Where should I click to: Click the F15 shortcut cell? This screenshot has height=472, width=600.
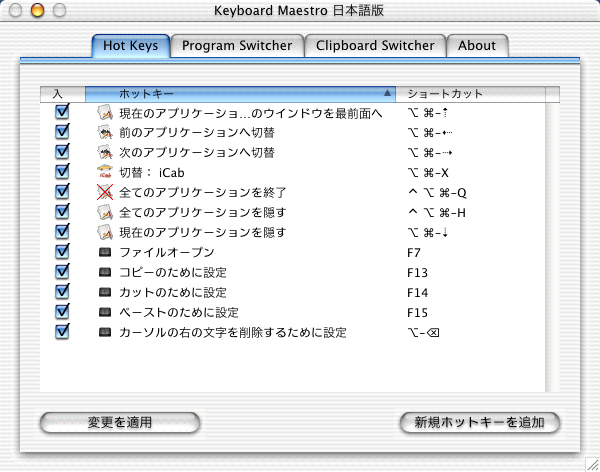point(417,312)
